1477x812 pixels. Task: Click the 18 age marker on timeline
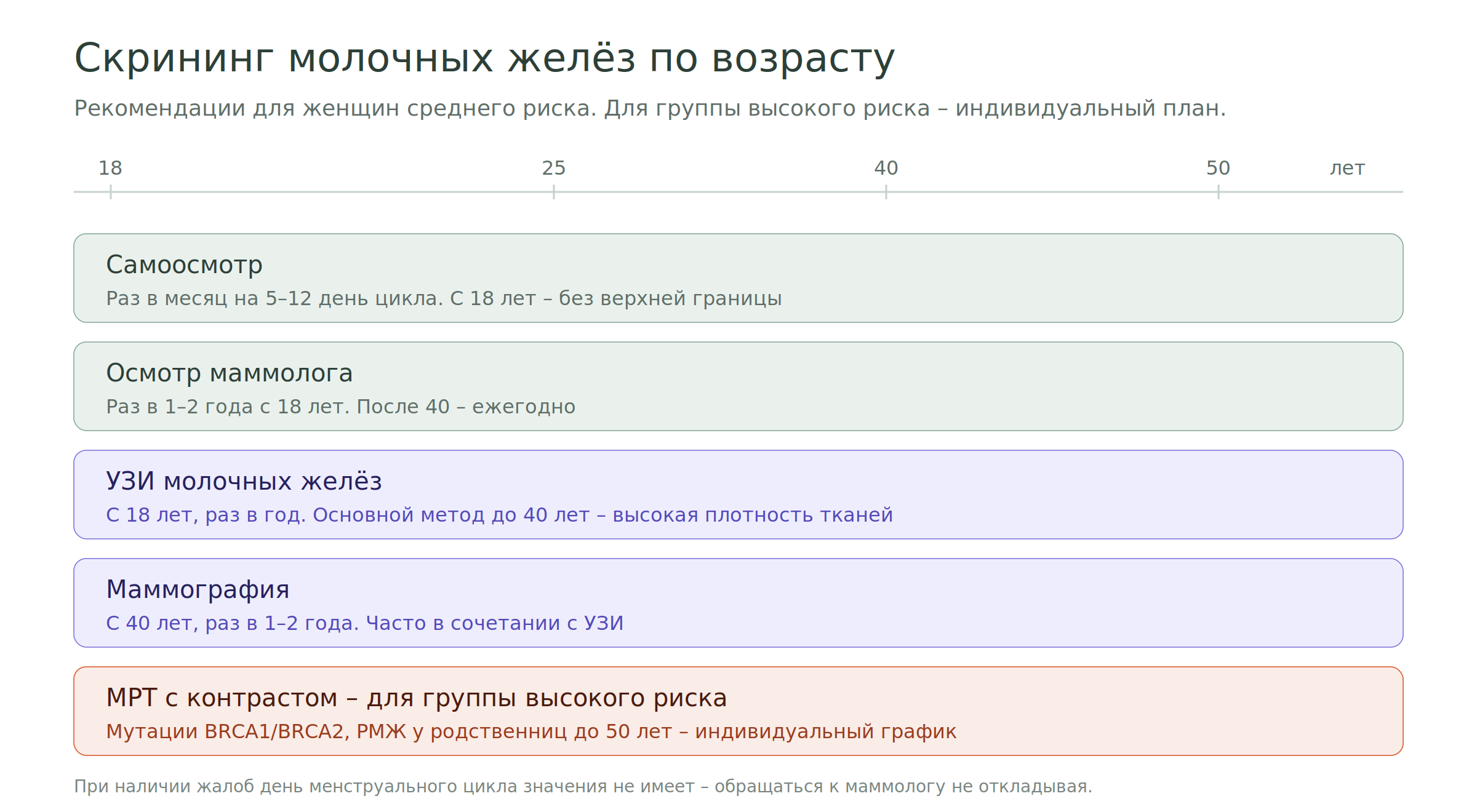(x=111, y=168)
